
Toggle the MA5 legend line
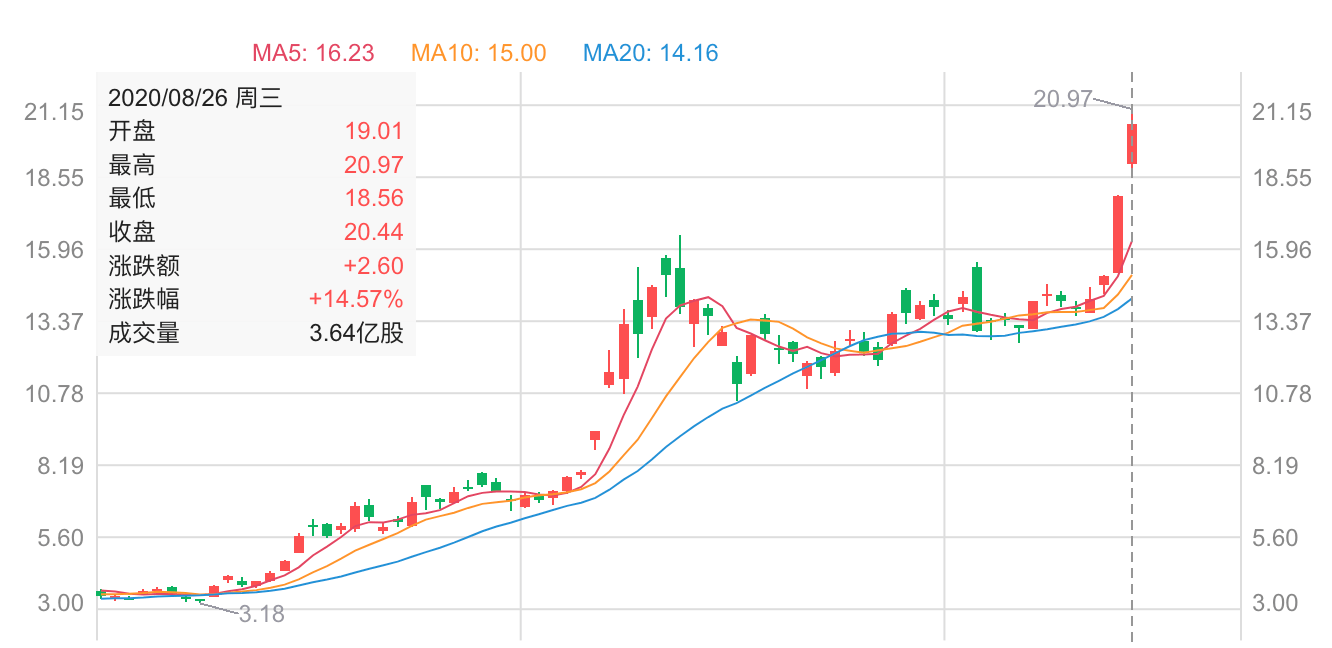[313, 53]
